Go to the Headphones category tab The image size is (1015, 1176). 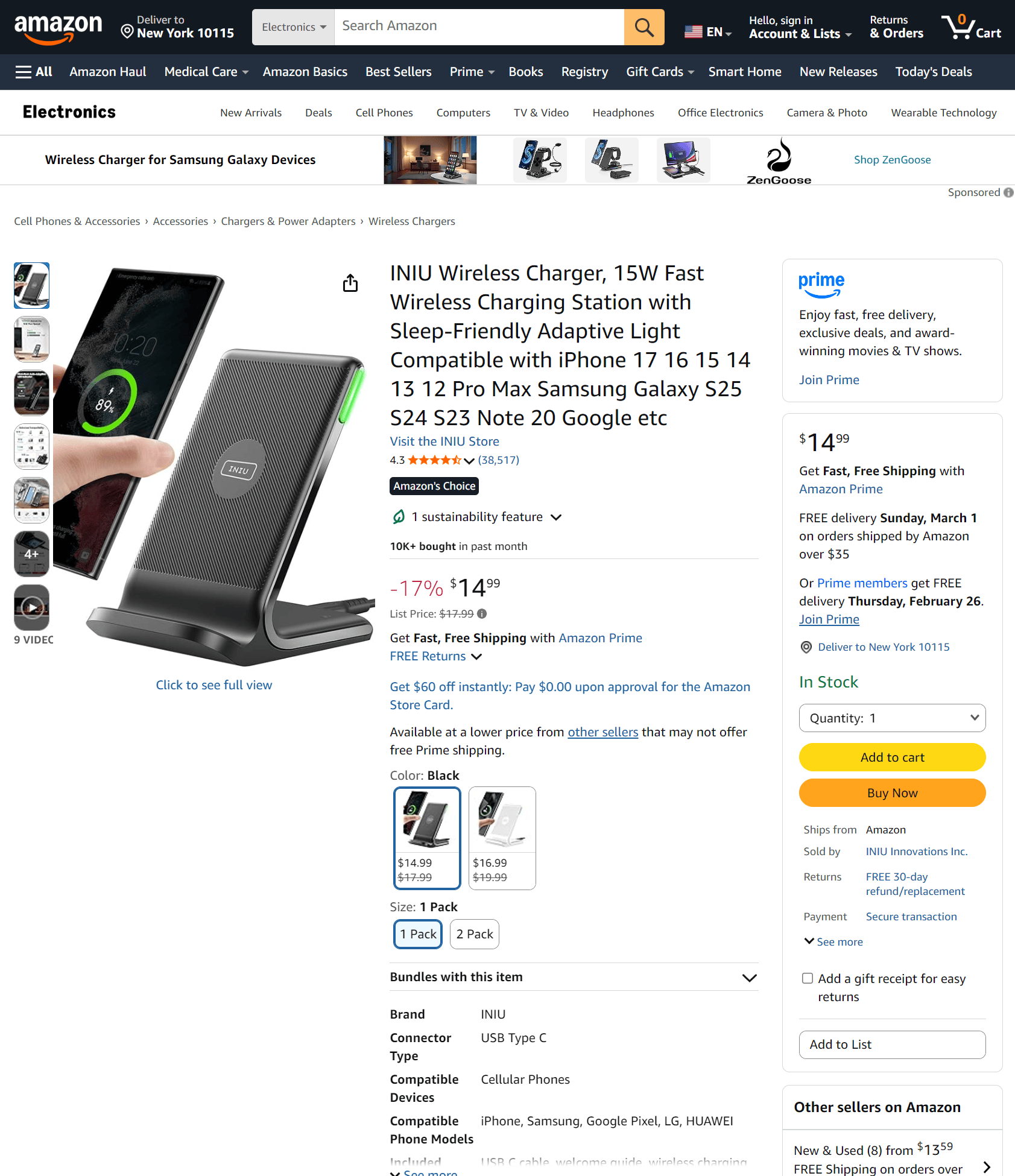(623, 113)
